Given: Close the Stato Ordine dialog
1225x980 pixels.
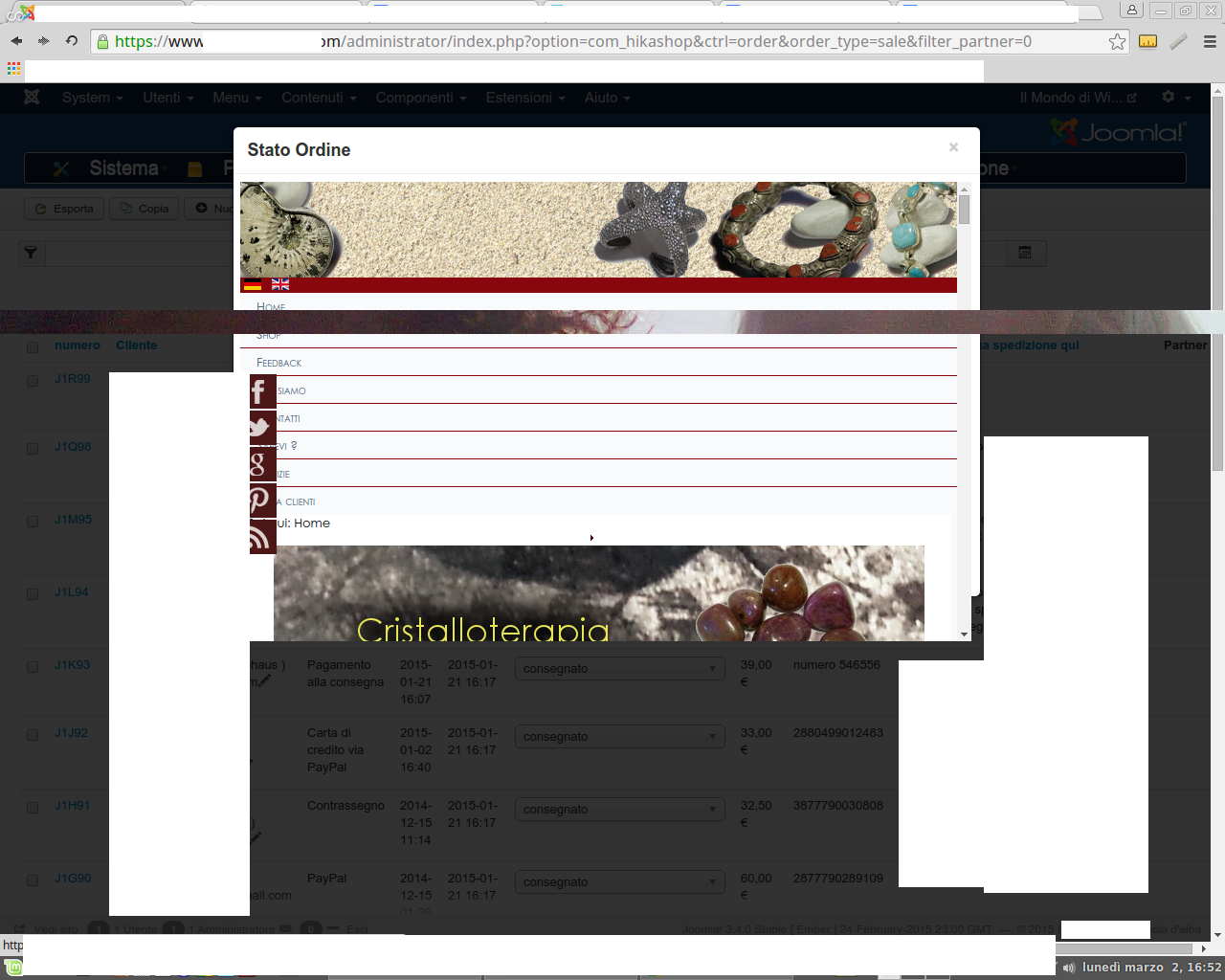Looking at the screenshot, I should [953, 147].
